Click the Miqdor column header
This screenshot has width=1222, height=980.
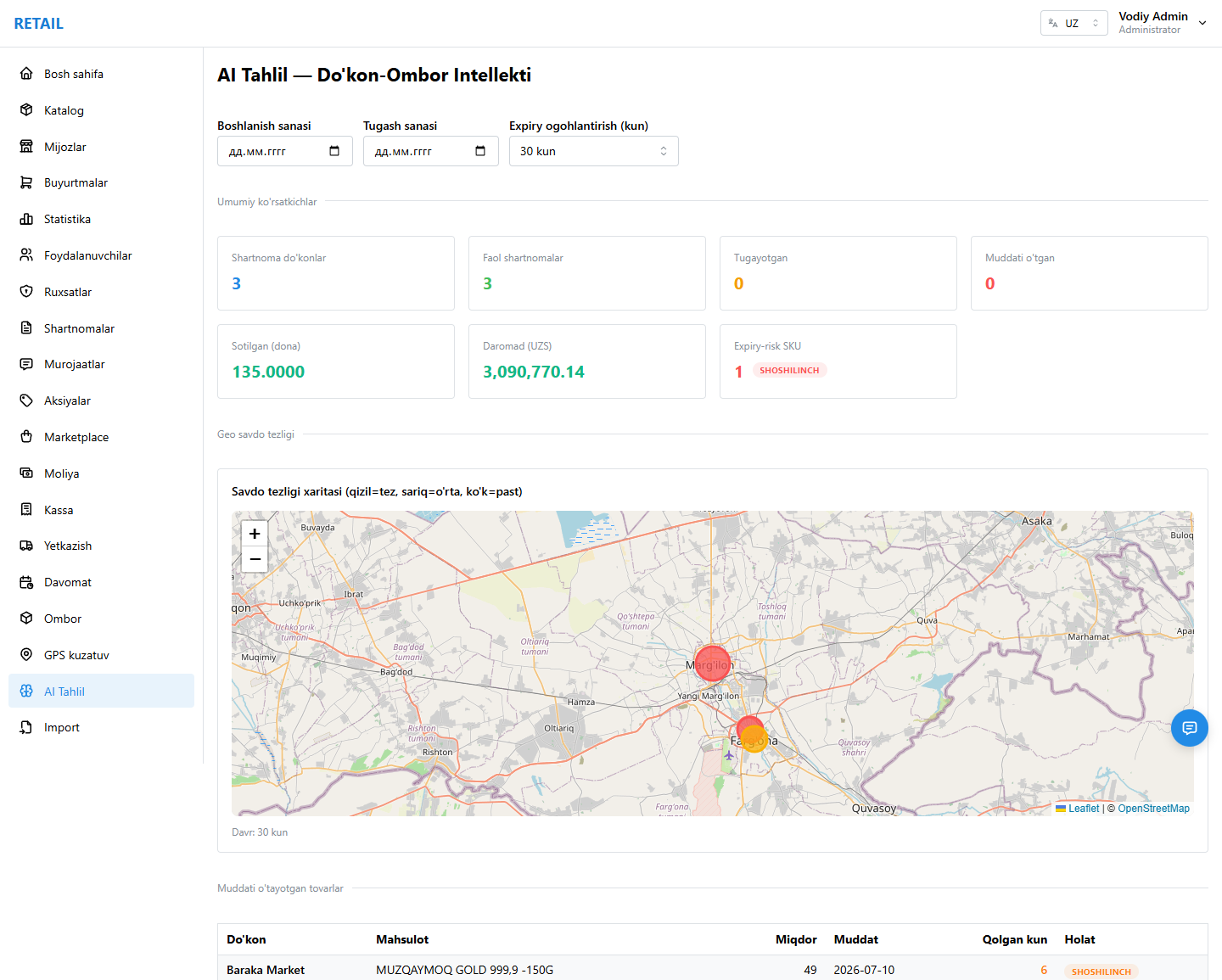tap(796, 939)
